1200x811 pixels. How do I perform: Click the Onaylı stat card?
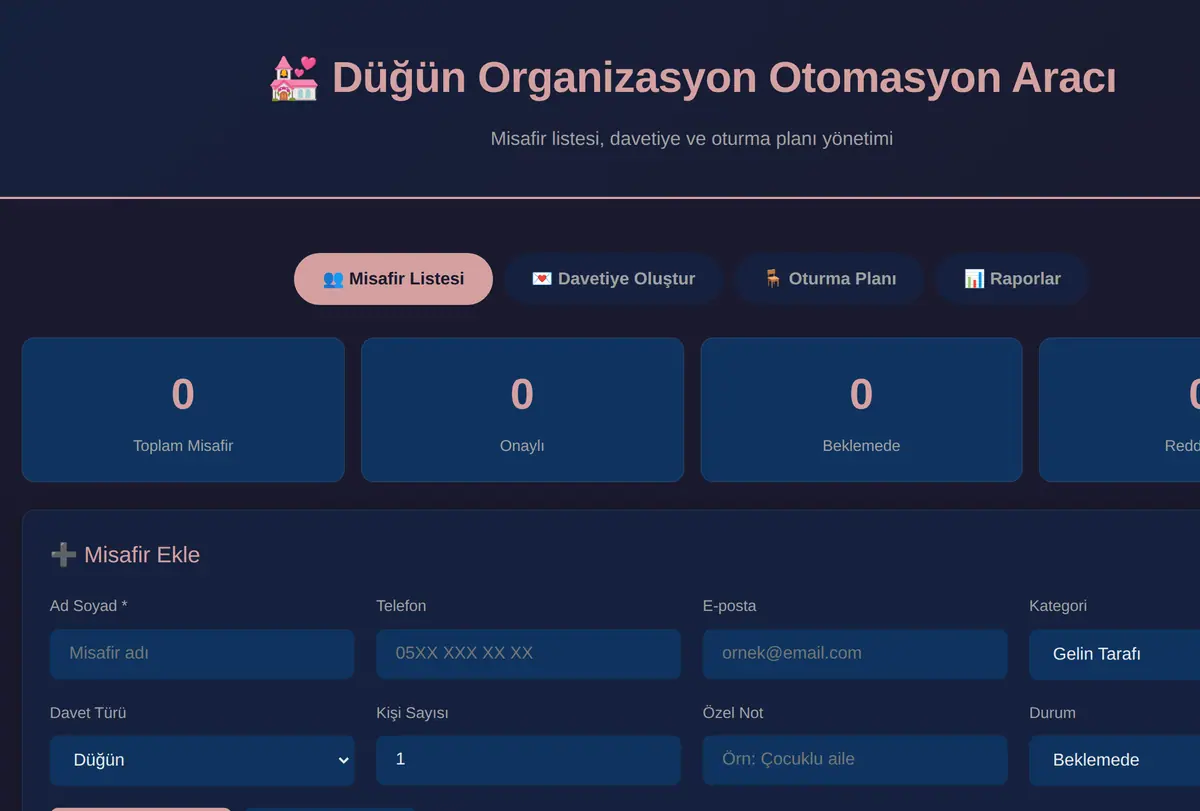click(522, 410)
